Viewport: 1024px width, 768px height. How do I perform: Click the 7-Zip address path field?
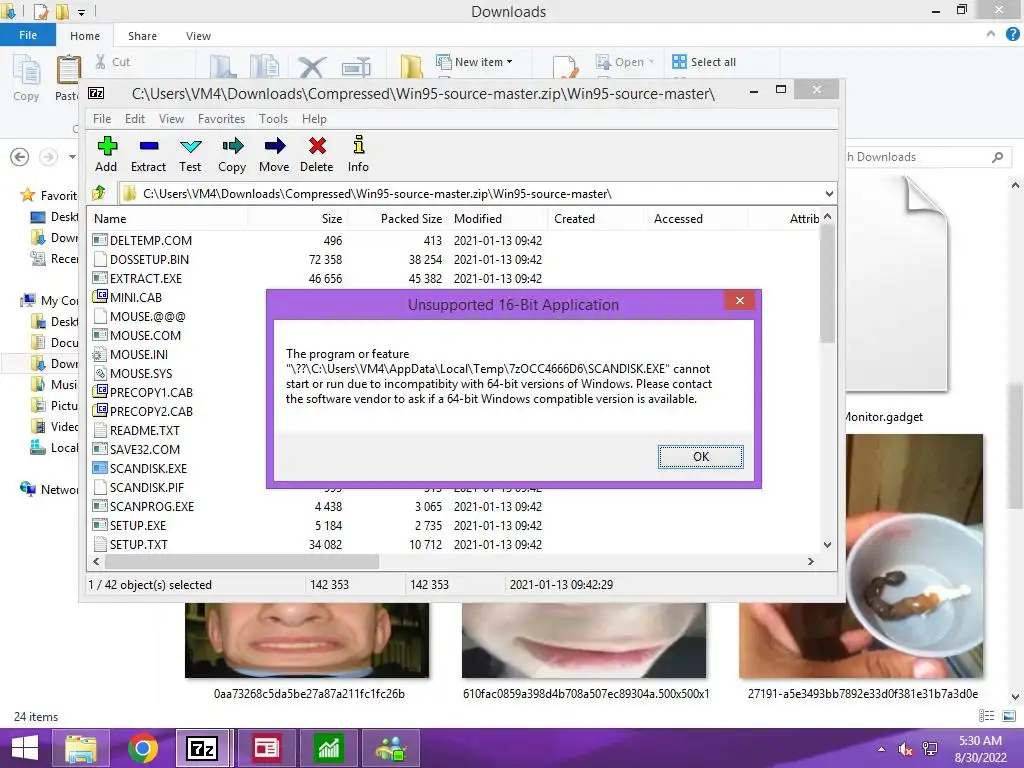[477, 194]
